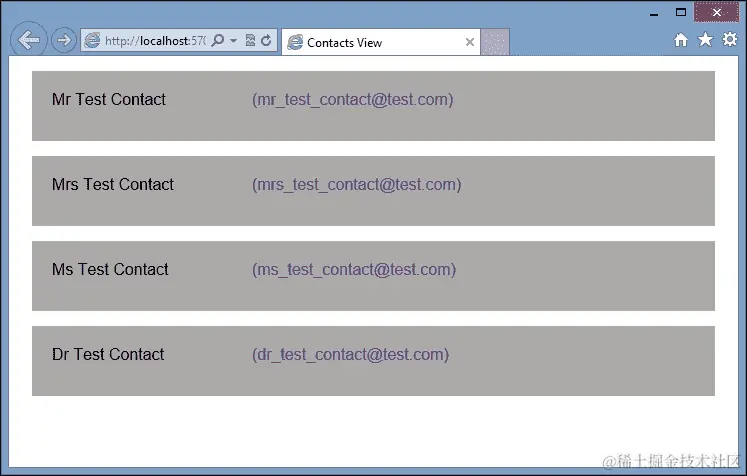Minimize the browser window
The height and width of the screenshot is (476, 747).
pyautogui.click(x=654, y=13)
